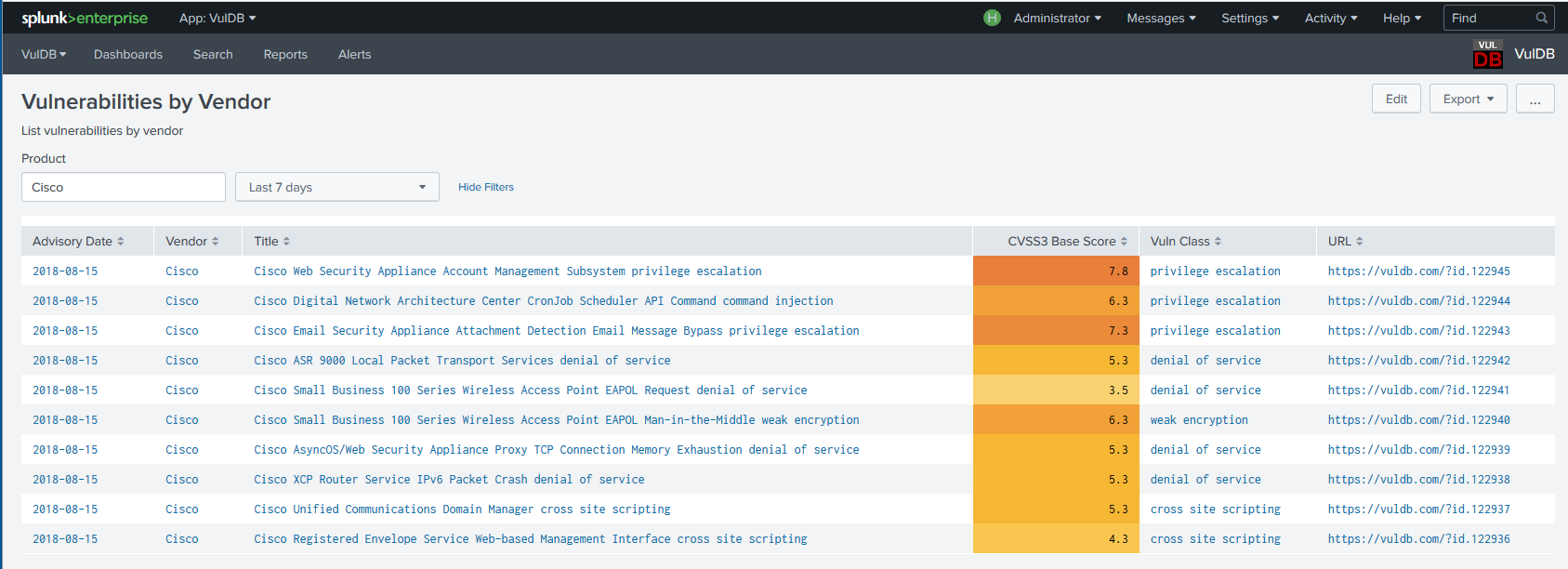Click the Hide Filters link

pyautogui.click(x=485, y=187)
